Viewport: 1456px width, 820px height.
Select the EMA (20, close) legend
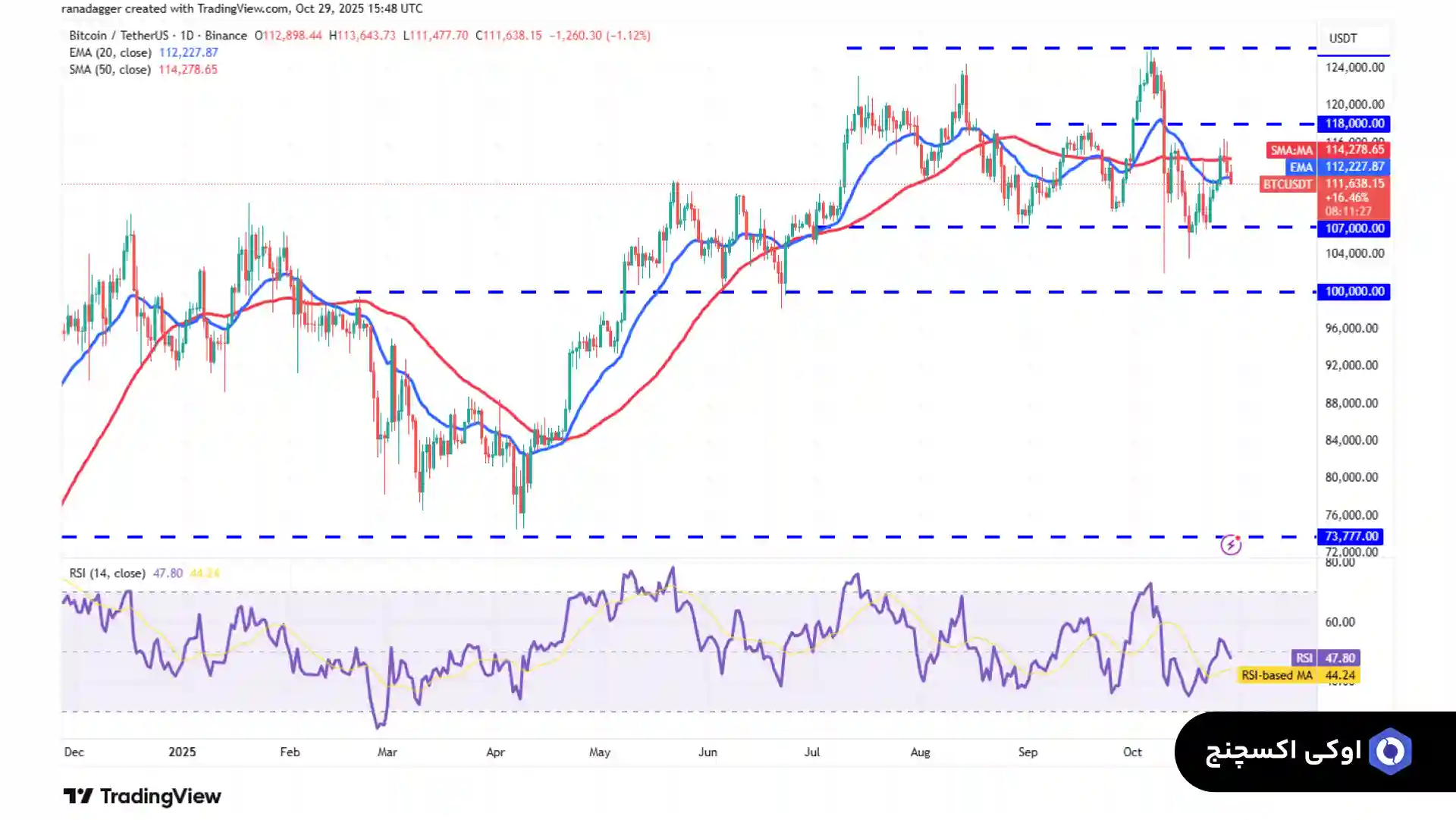tap(110, 52)
